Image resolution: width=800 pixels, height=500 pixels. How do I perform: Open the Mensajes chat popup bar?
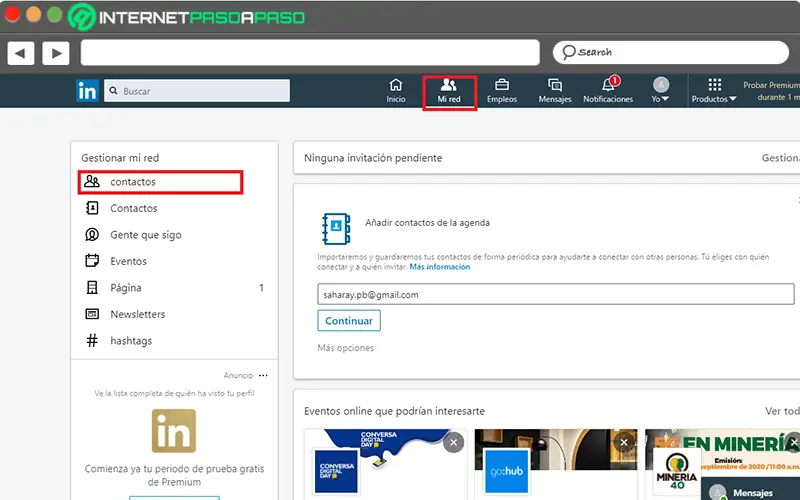click(751, 489)
